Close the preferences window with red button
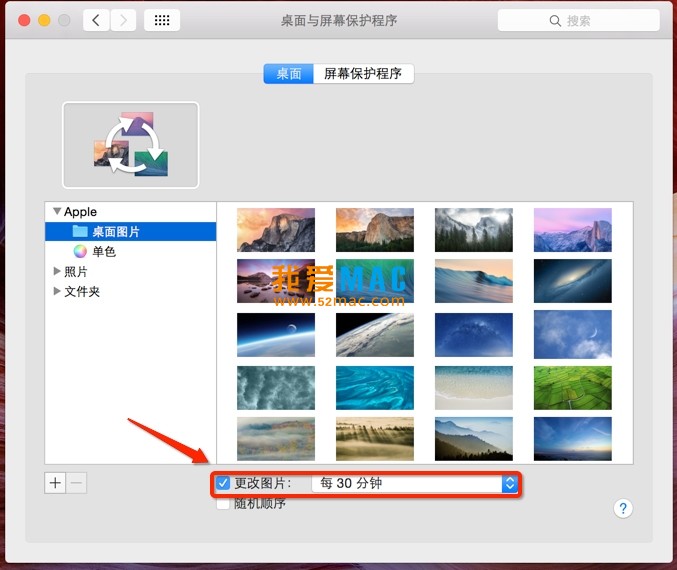 pyautogui.click(x=24, y=20)
